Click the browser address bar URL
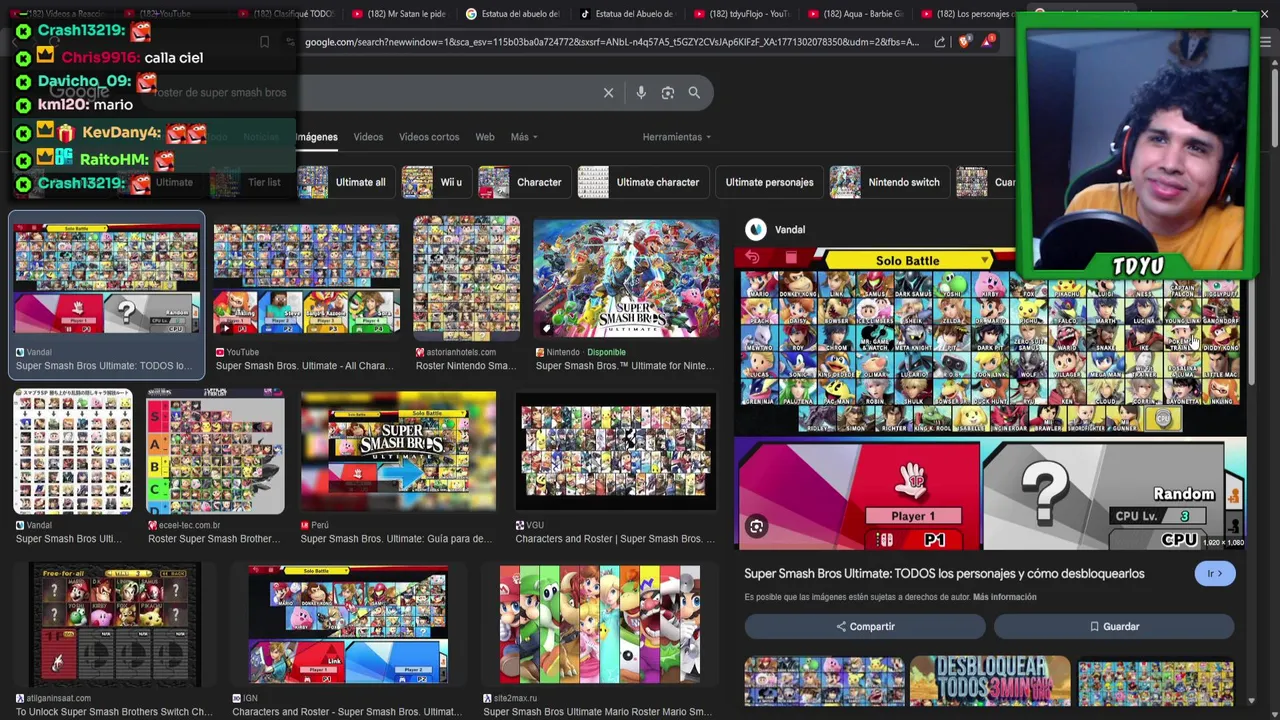Viewport: 1280px width, 720px height. coord(612,42)
